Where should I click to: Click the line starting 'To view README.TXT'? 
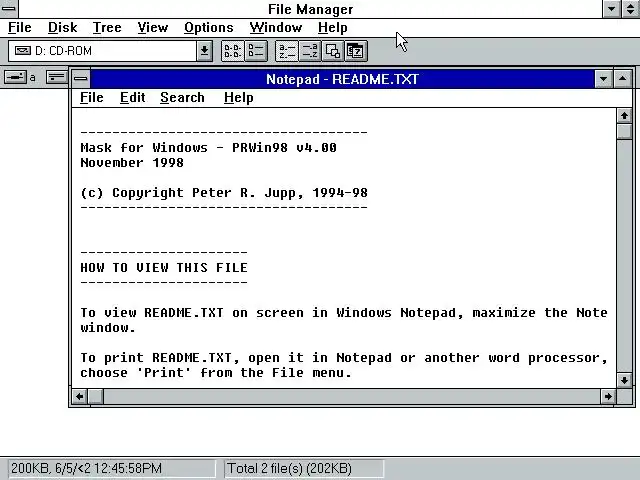[344, 313]
